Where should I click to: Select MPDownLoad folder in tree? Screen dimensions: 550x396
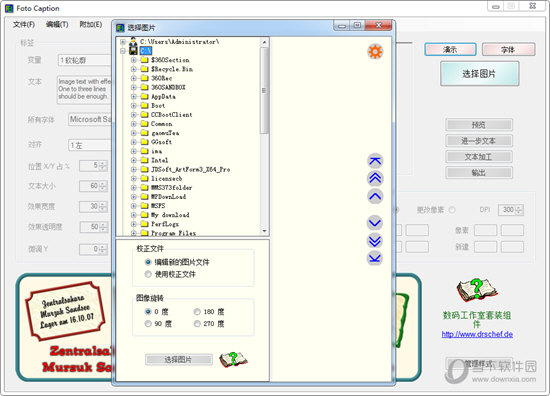168,196
